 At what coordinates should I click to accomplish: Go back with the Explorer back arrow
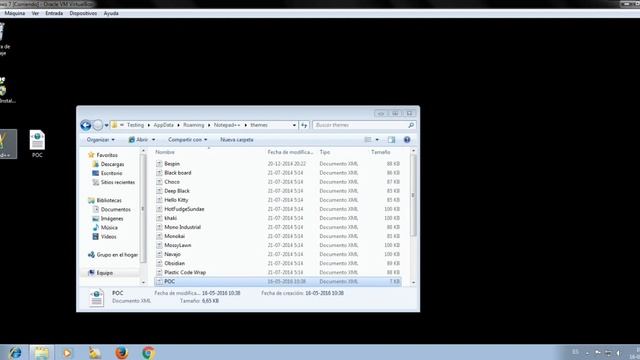(x=86, y=125)
